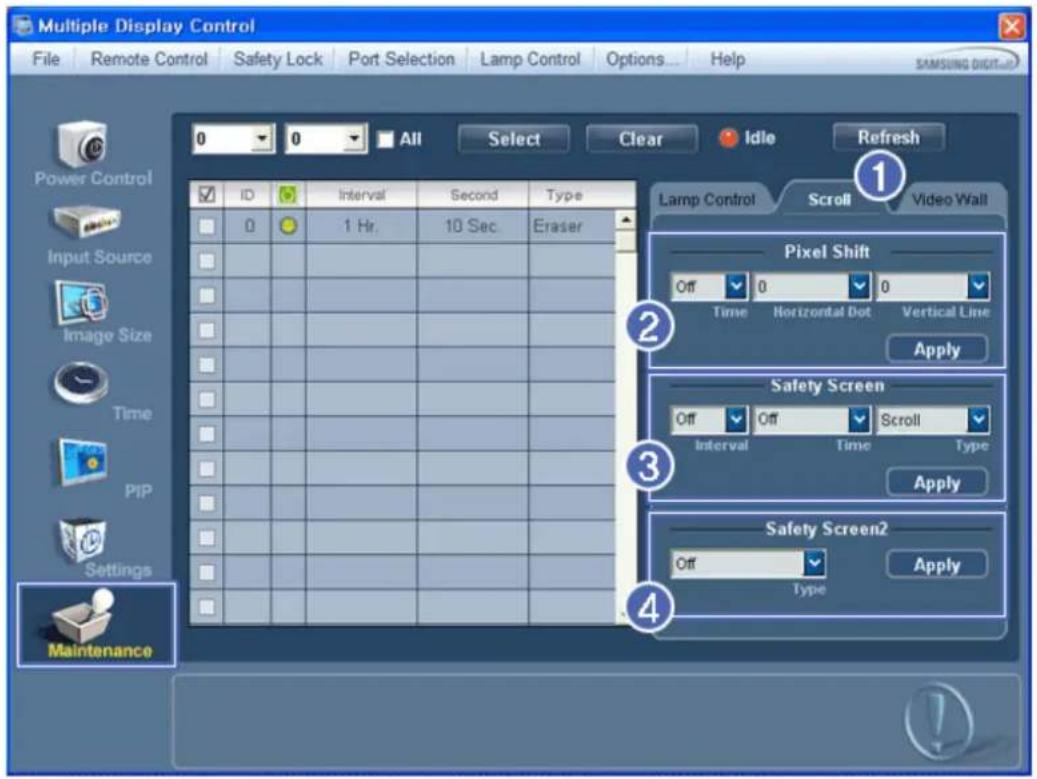Image resolution: width=1037 pixels, height=779 pixels.
Task: Check the last checkbox in the display list
Action: [206, 606]
